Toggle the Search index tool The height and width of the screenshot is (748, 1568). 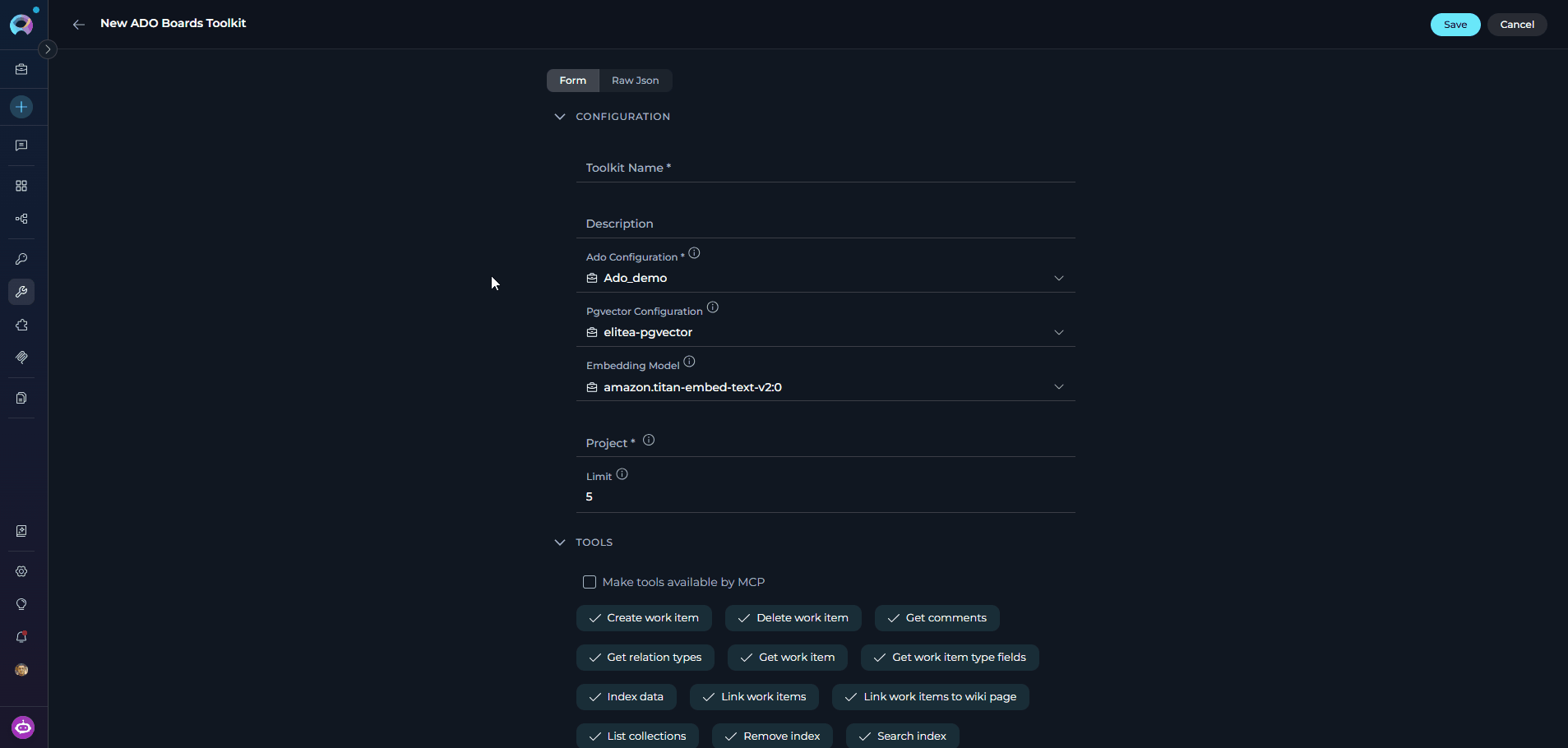pos(903,736)
